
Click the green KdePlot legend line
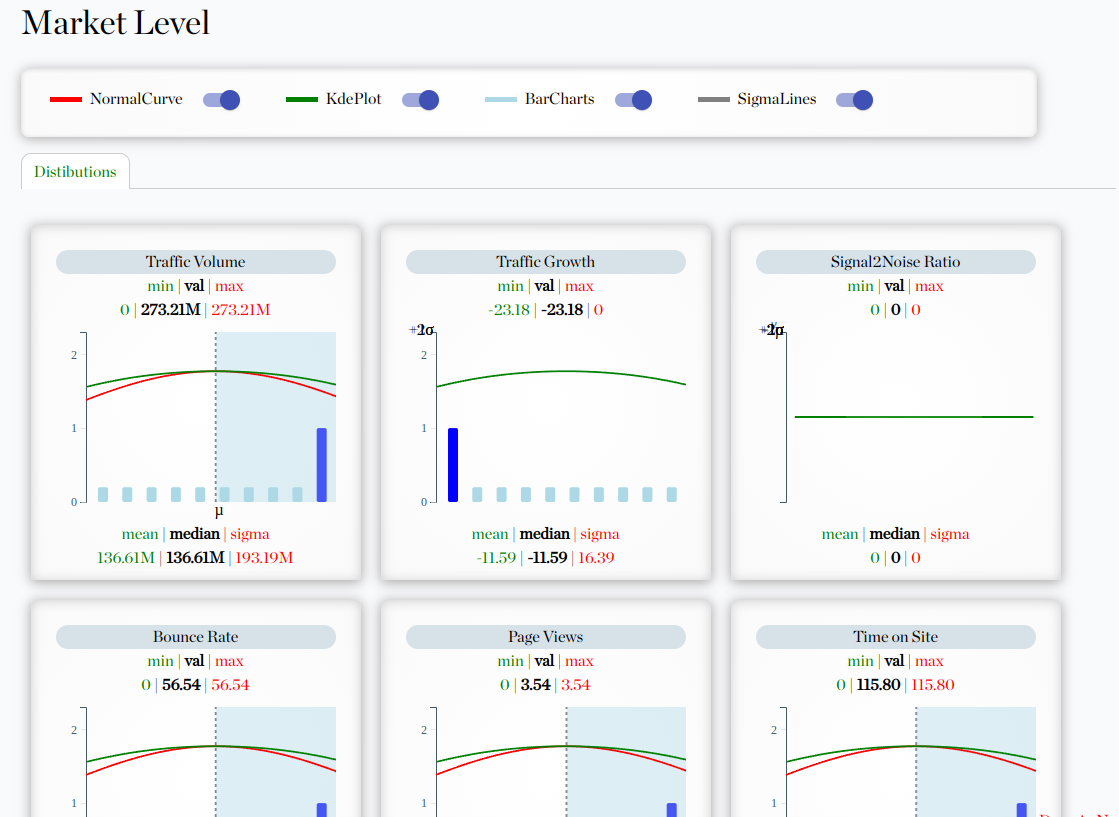302,100
